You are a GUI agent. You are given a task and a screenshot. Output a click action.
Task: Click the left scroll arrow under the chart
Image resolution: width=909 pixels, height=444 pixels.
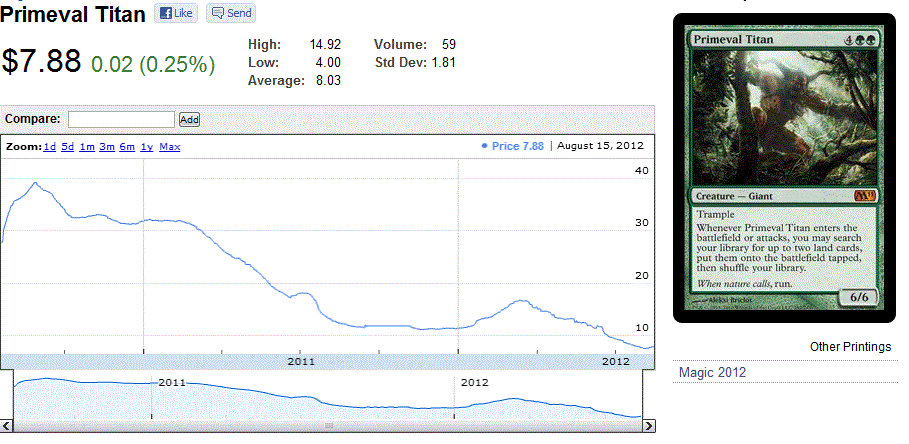pyautogui.click(x=7, y=426)
